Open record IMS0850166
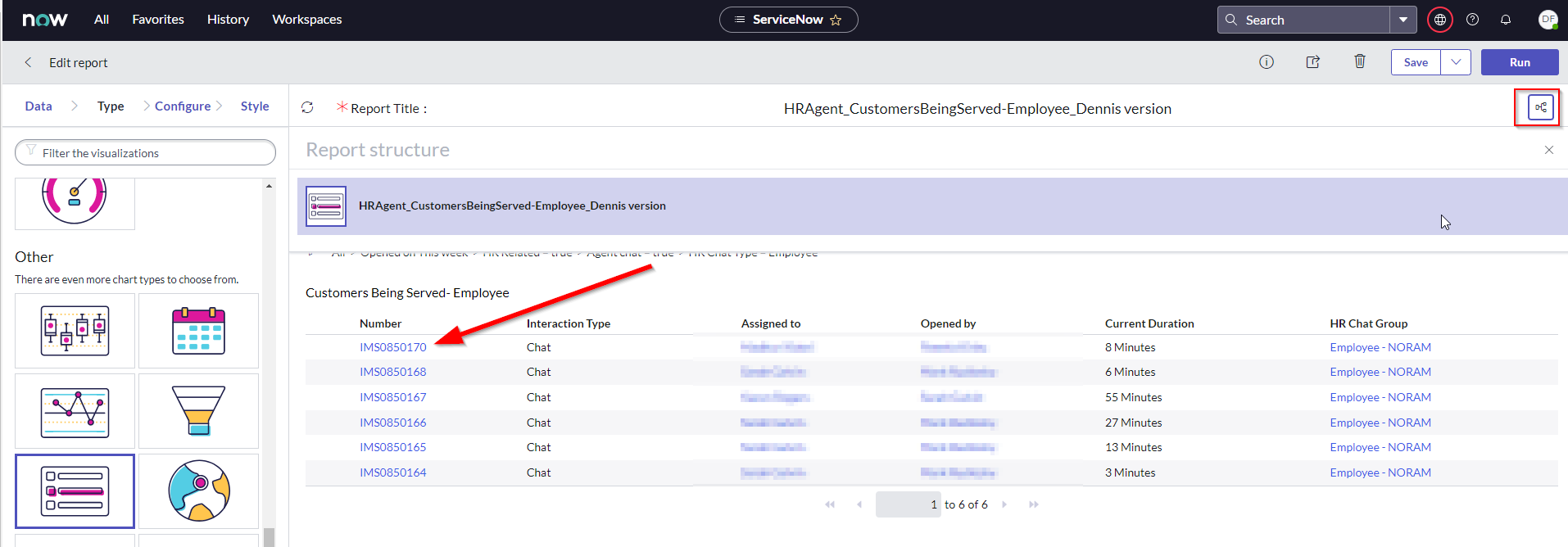This screenshot has height=547, width=1568. [x=393, y=423]
